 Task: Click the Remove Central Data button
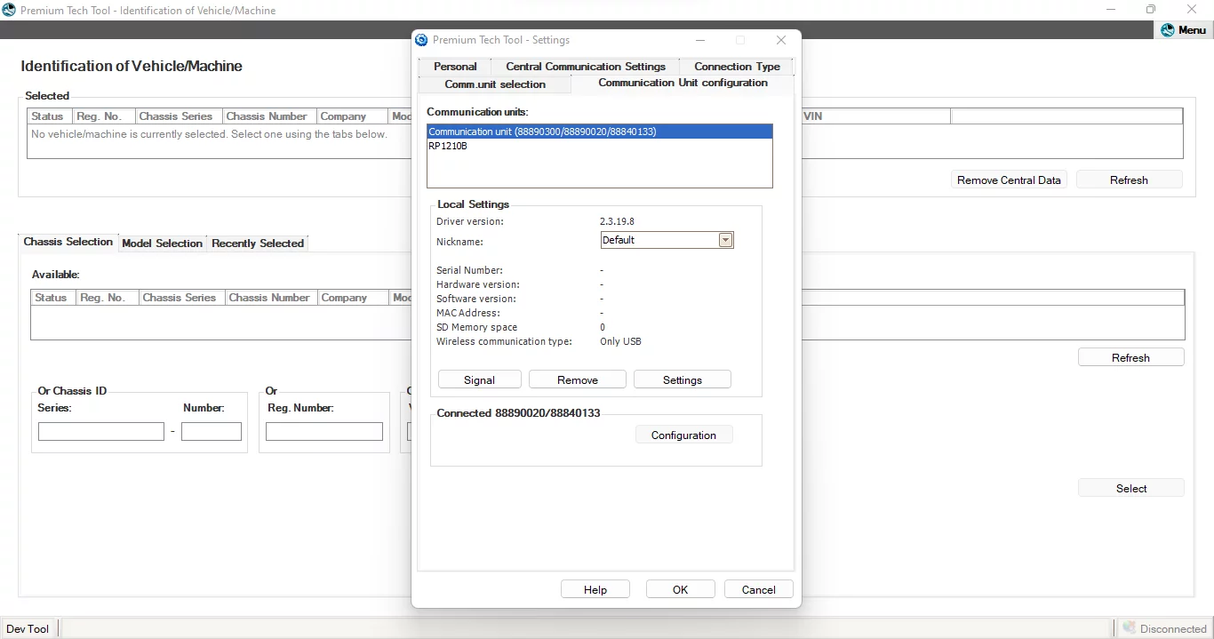(1008, 179)
